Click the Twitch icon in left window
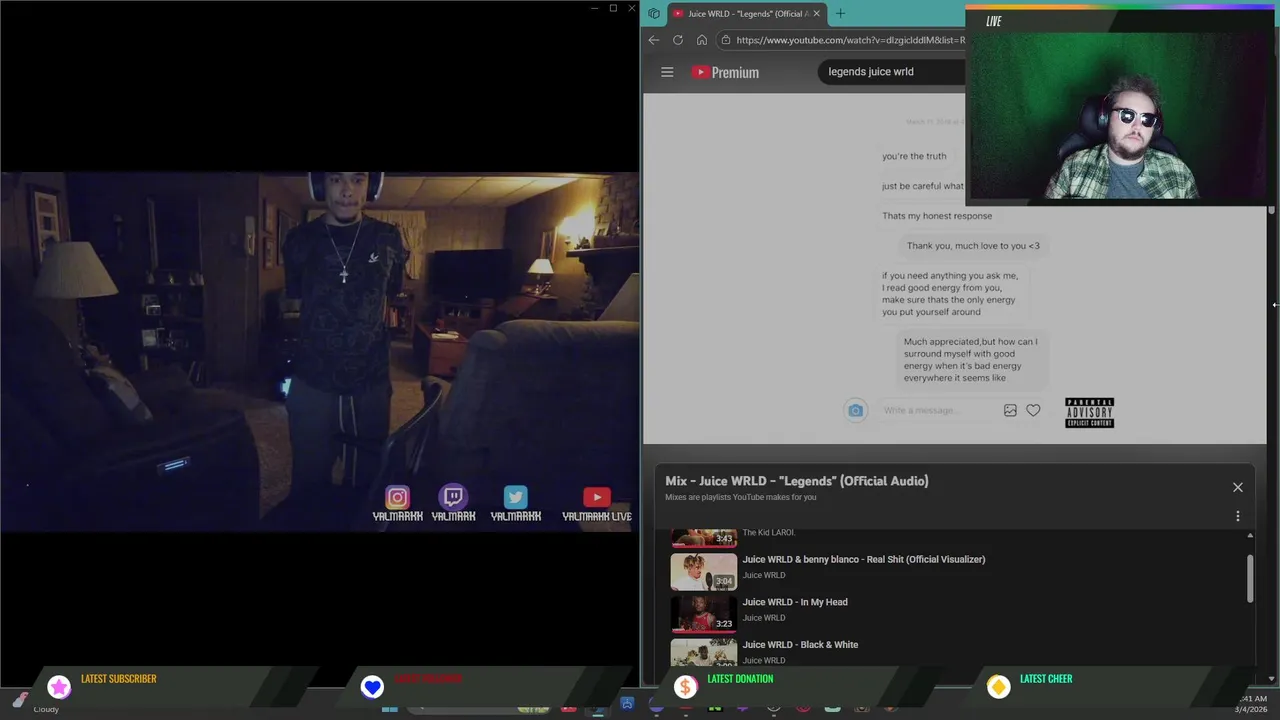The image size is (1280, 720). (453, 497)
